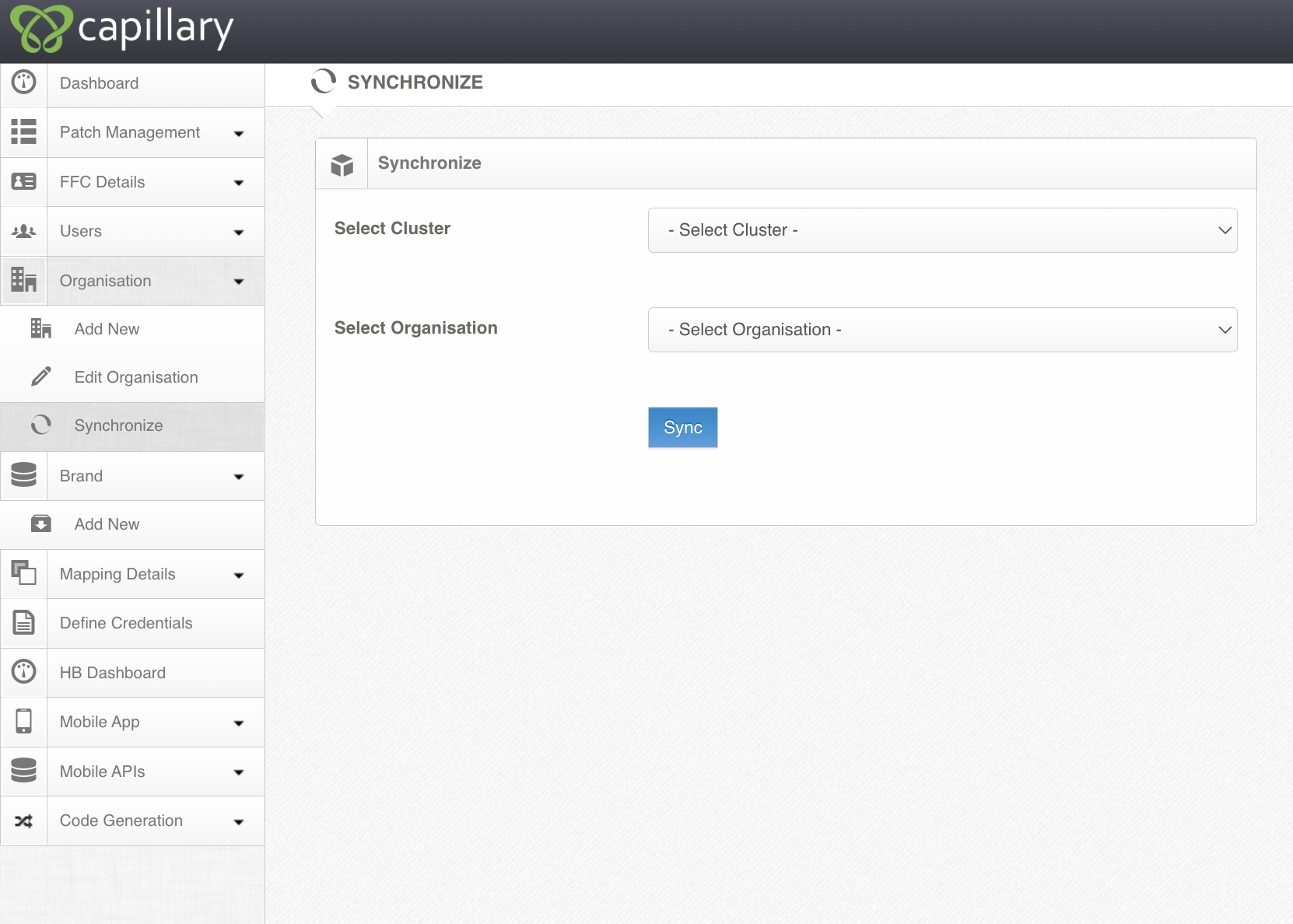
Task: Click the Define Credentials document icon
Action: click(24, 622)
